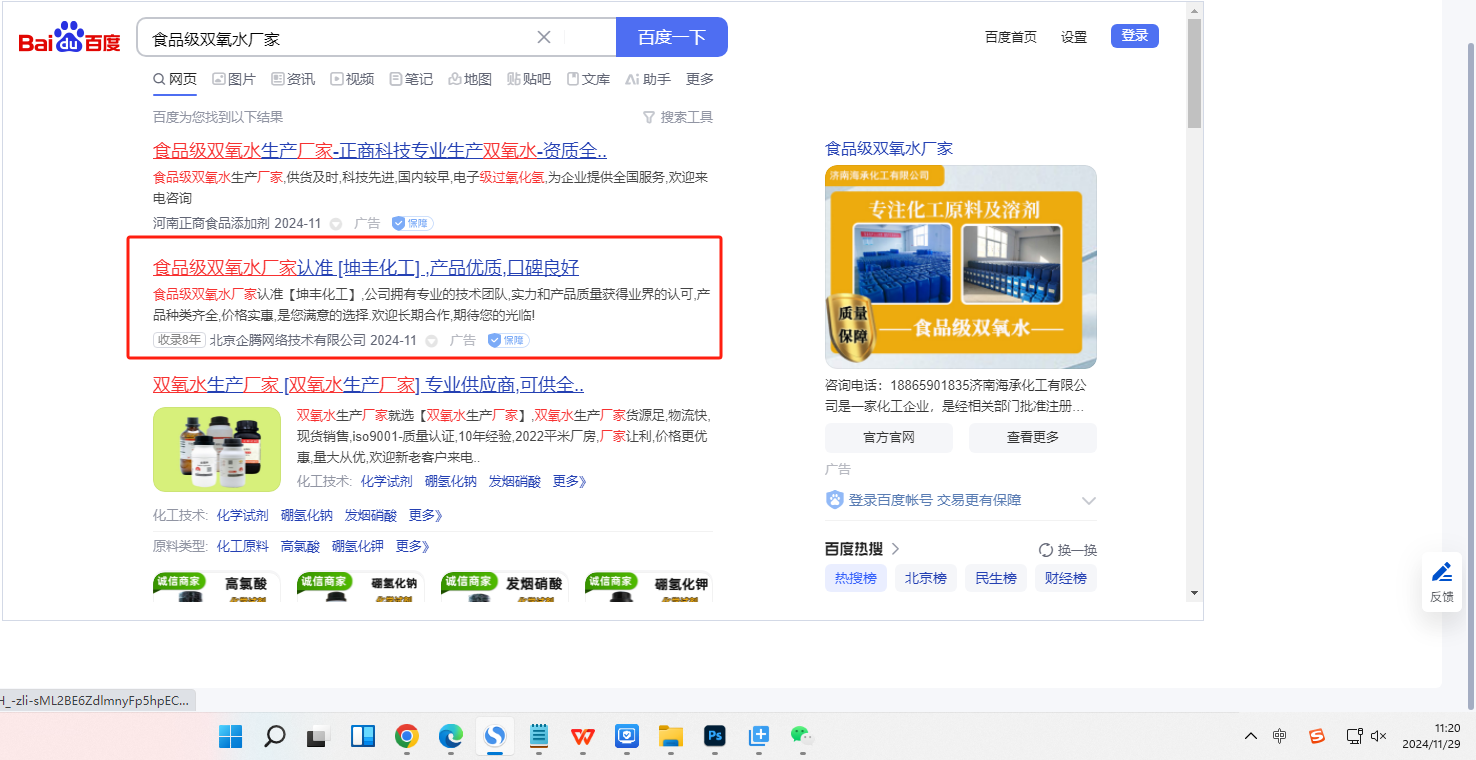The height and width of the screenshot is (760, 1476).
Task: Open the Windows Start menu
Action: click(x=231, y=737)
